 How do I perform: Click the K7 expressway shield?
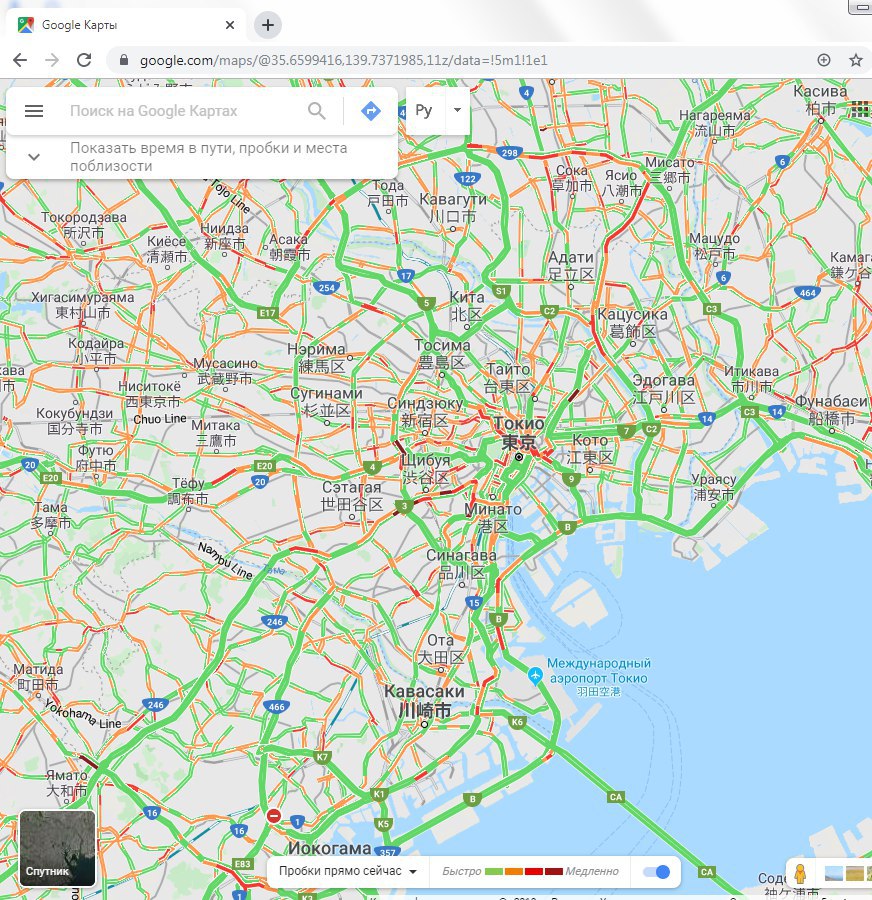click(322, 757)
